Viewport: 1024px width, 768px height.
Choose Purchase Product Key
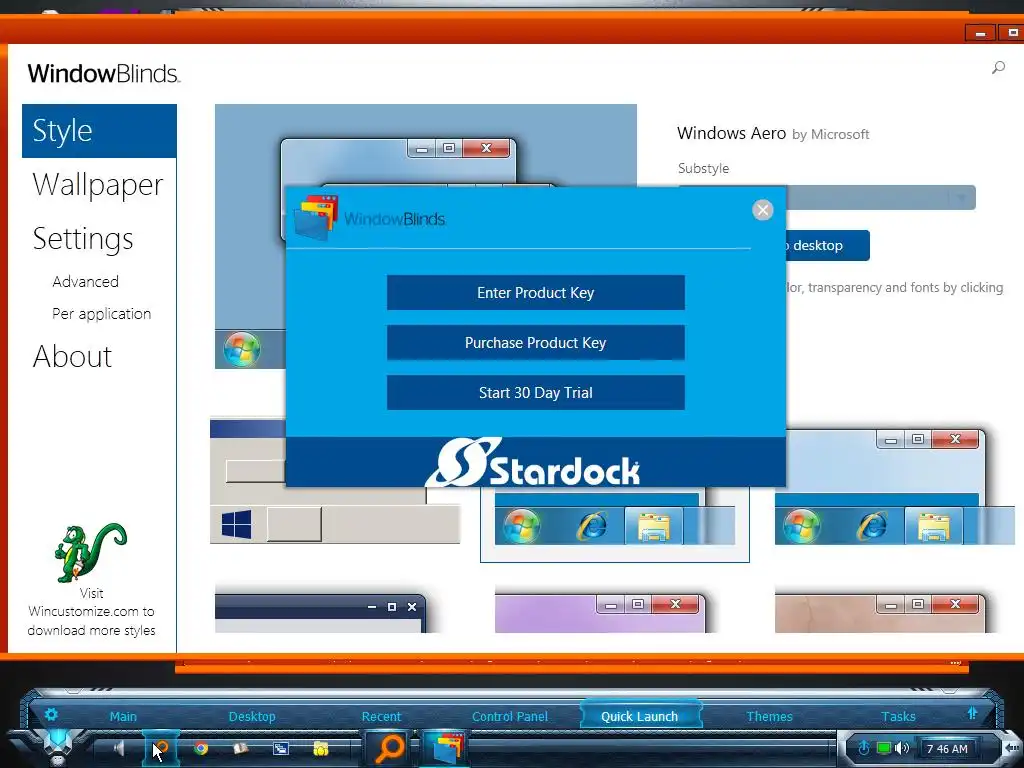[536, 343]
